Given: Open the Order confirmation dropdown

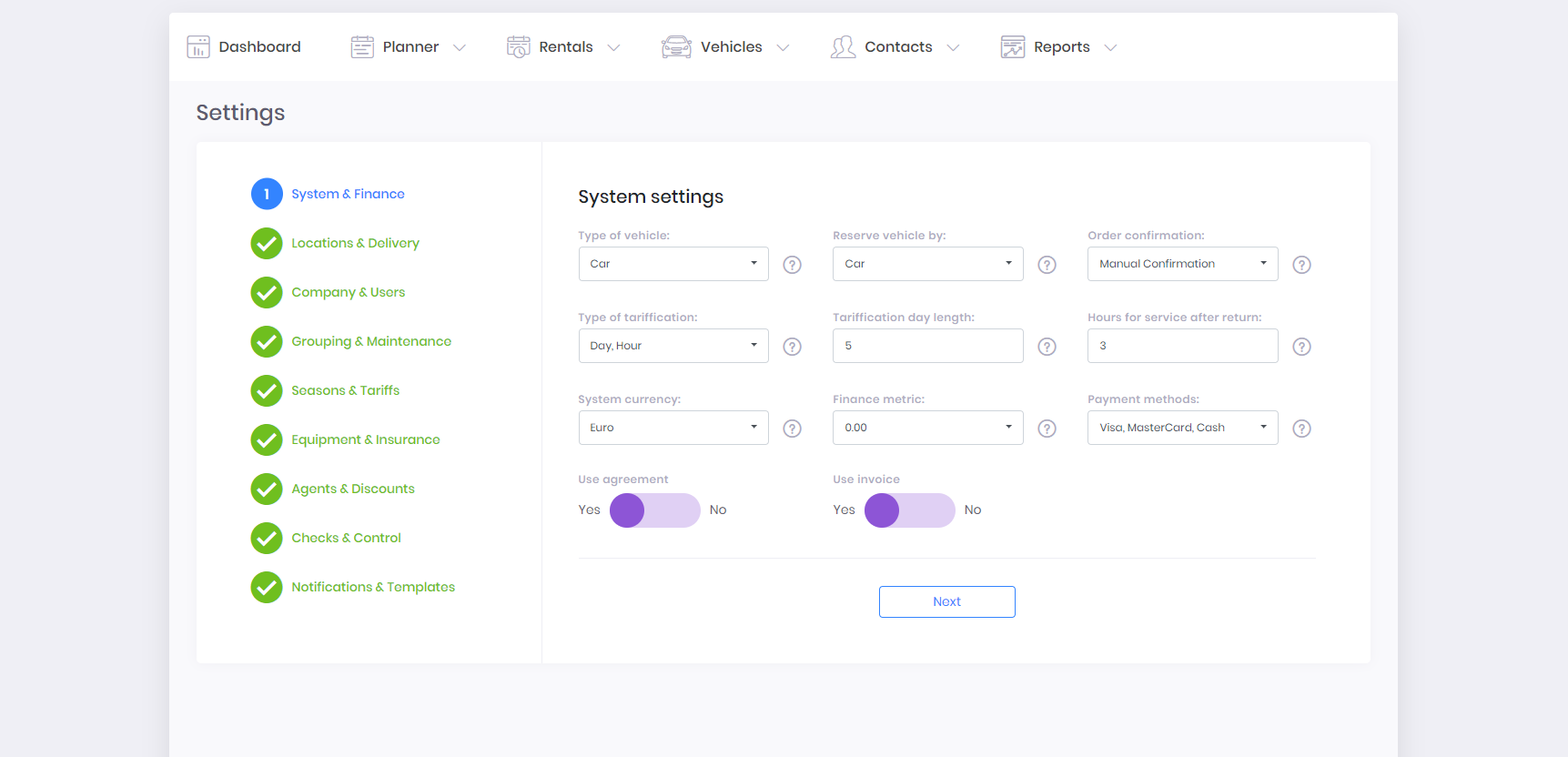Looking at the screenshot, I should (1183, 264).
